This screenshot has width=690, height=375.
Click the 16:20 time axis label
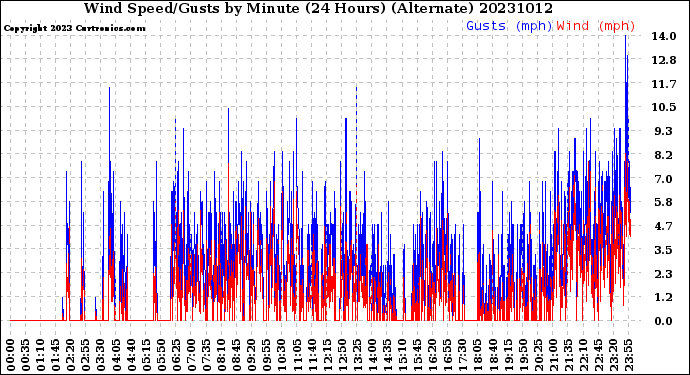(432, 355)
